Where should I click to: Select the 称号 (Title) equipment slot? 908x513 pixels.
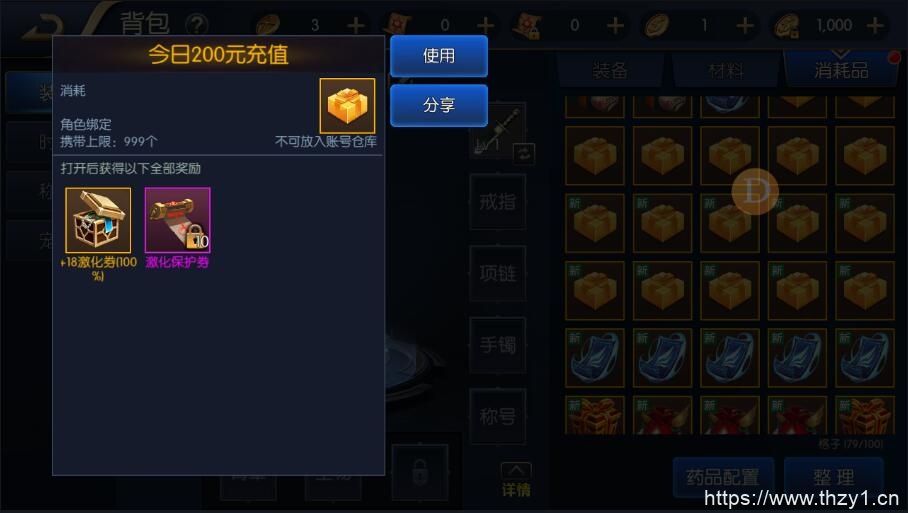497,416
